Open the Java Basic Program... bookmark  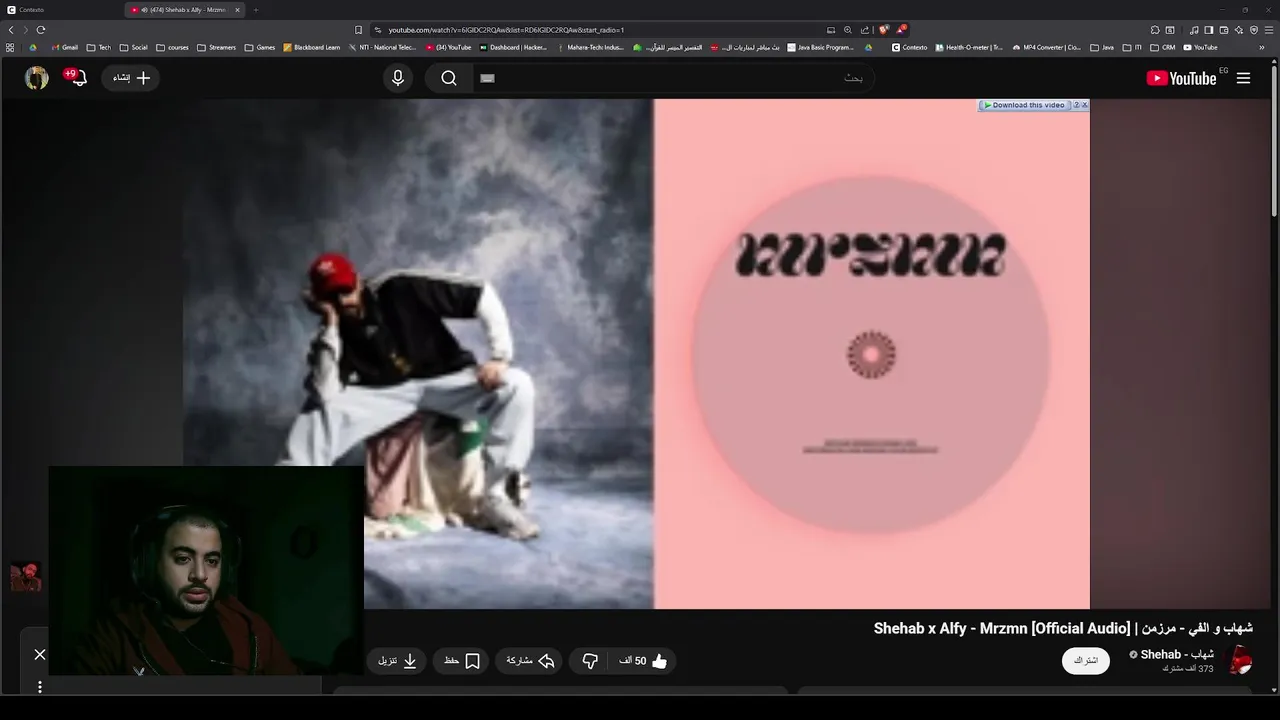coord(820,47)
